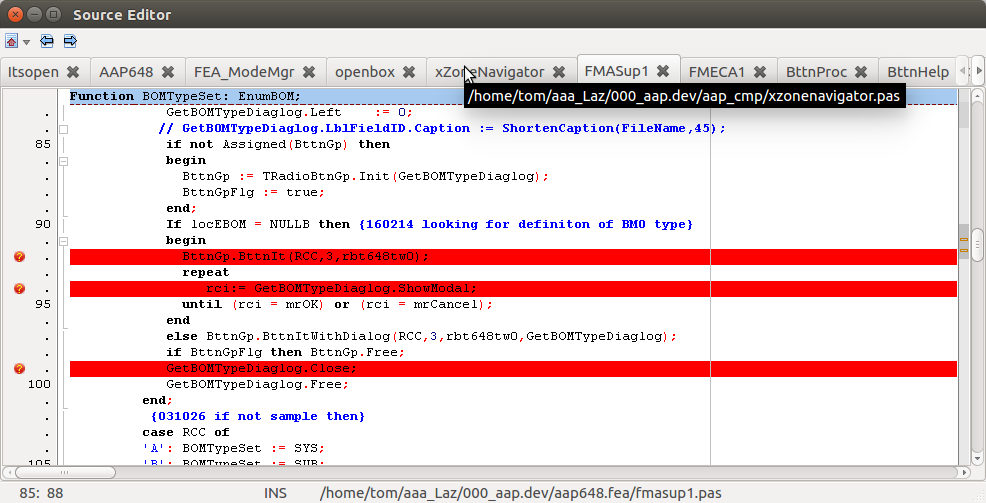Close the ltsopen tab
The height and width of the screenshot is (503, 986).
72,72
